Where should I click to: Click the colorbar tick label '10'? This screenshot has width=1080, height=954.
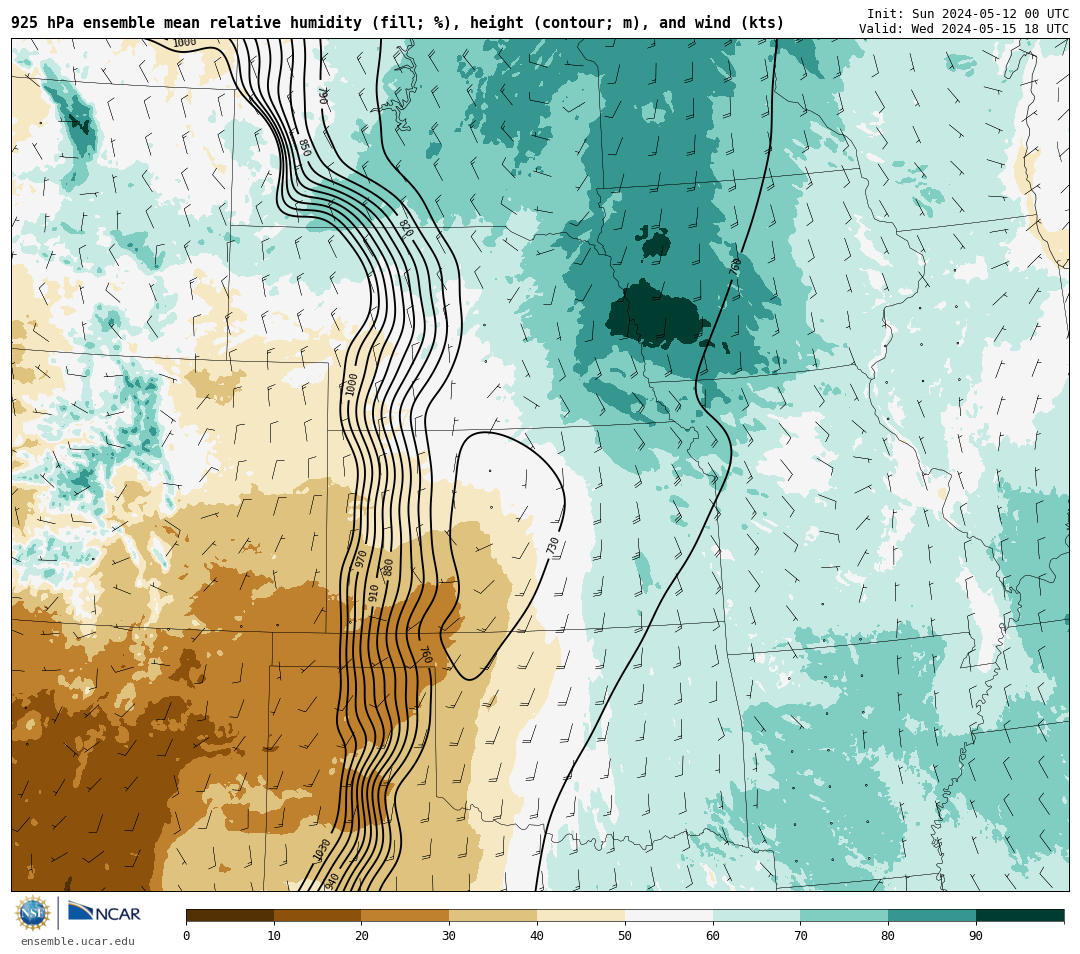pyautogui.click(x=274, y=935)
